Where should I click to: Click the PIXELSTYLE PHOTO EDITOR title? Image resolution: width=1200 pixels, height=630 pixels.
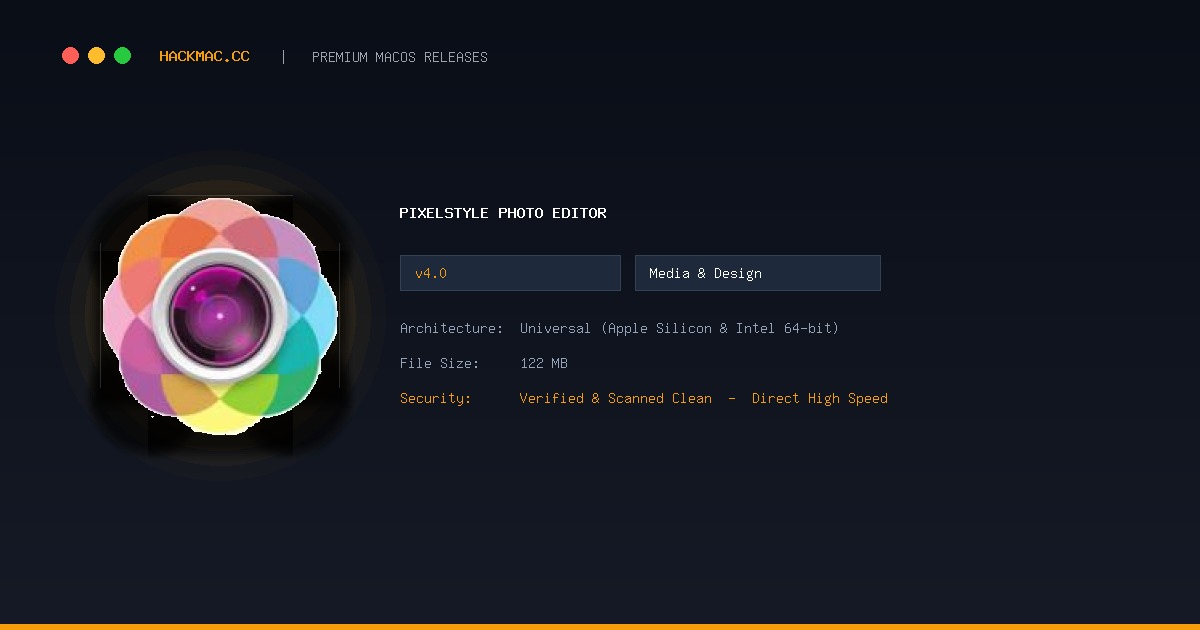click(x=503, y=213)
